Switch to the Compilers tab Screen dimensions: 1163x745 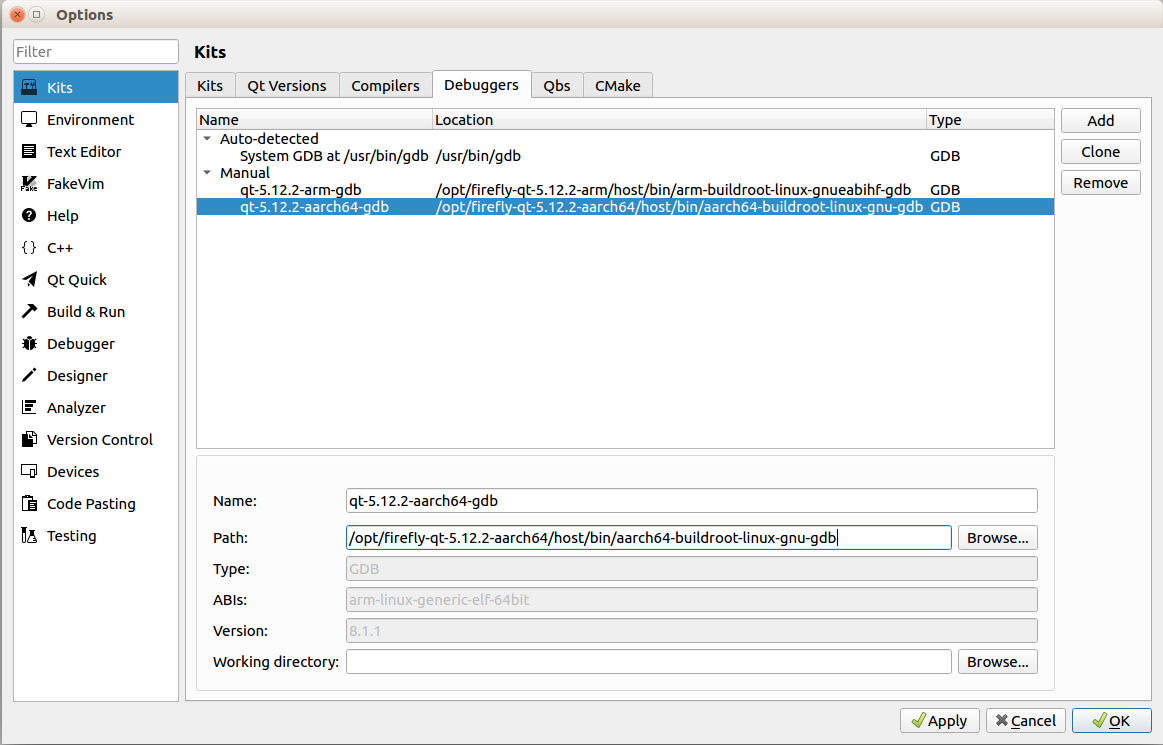point(385,86)
